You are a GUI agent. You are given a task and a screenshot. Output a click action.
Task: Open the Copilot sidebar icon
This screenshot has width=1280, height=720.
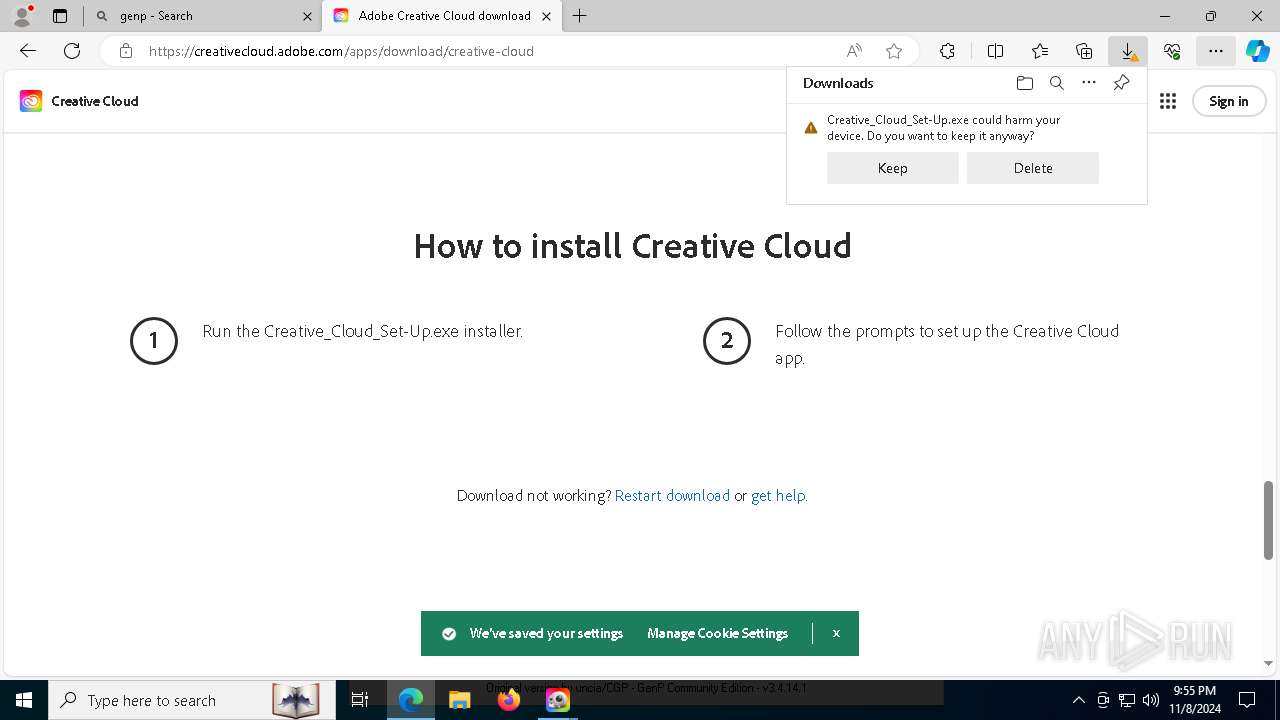[1258, 51]
